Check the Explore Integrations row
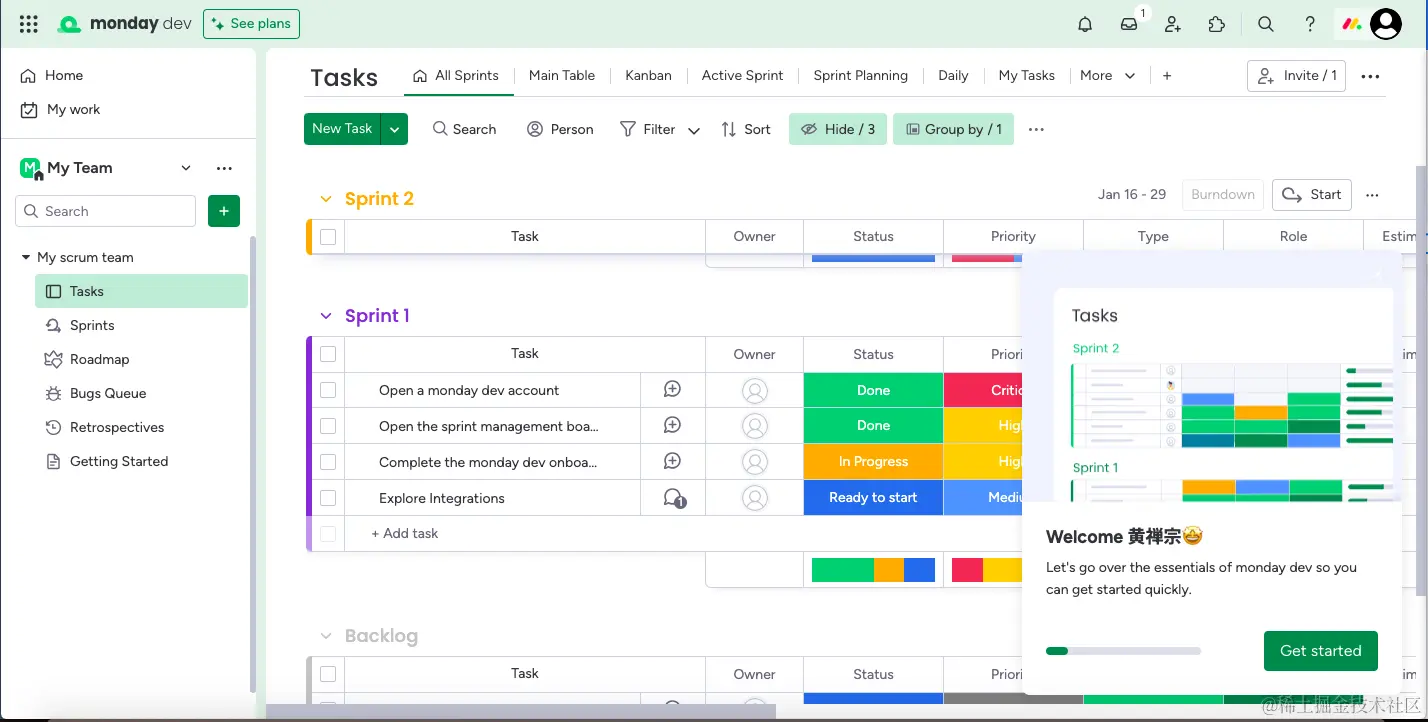1428x722 pixels. coord(328,498)
